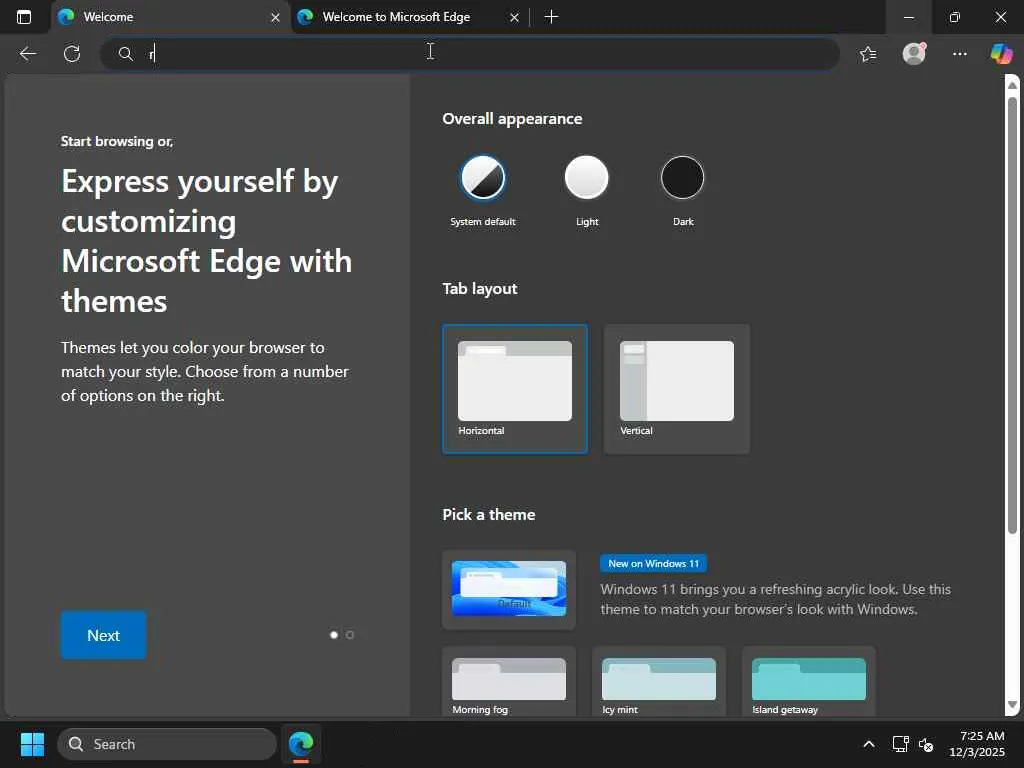The image size is (1024, 768).
Task: Add a new tab with plus icon
Action: pos(551,17)
